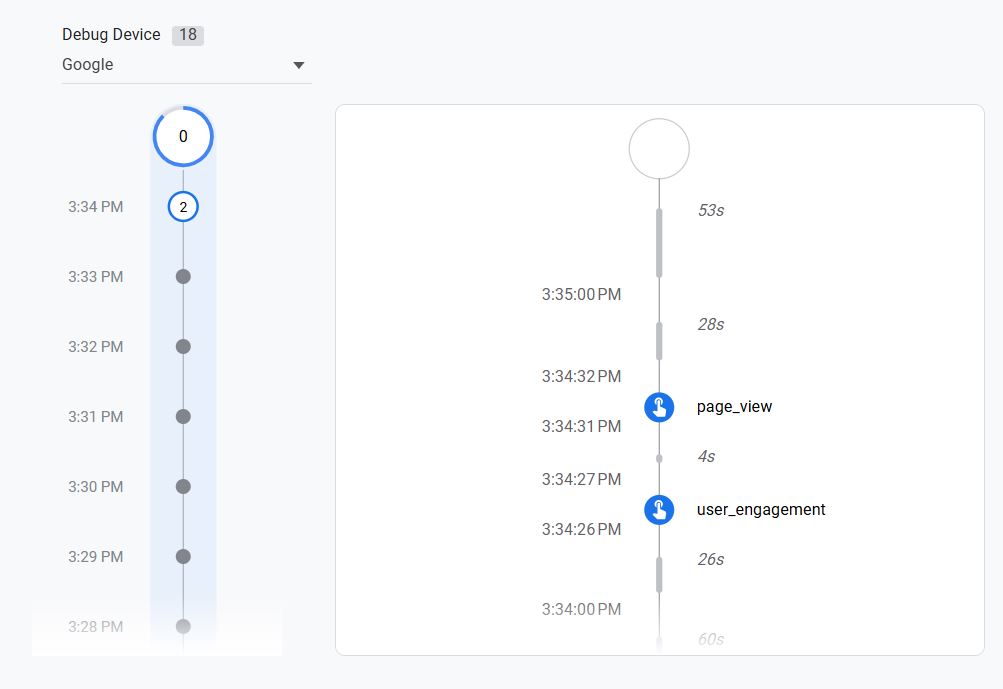The width and height of the screenshot is (1003, 689).
Task: Click the page_view event icon
Action: 659,407
